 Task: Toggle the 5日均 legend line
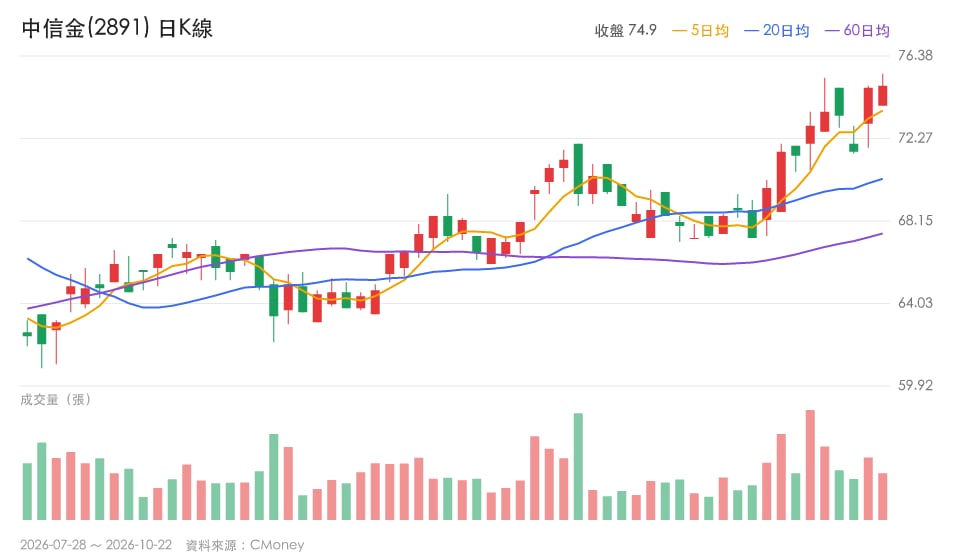coord(700,31)
